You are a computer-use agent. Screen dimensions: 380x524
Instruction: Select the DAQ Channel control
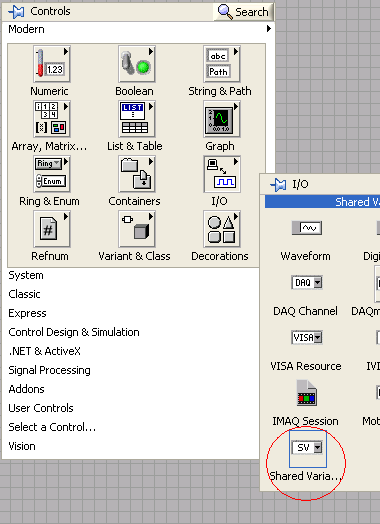[307, 283]
